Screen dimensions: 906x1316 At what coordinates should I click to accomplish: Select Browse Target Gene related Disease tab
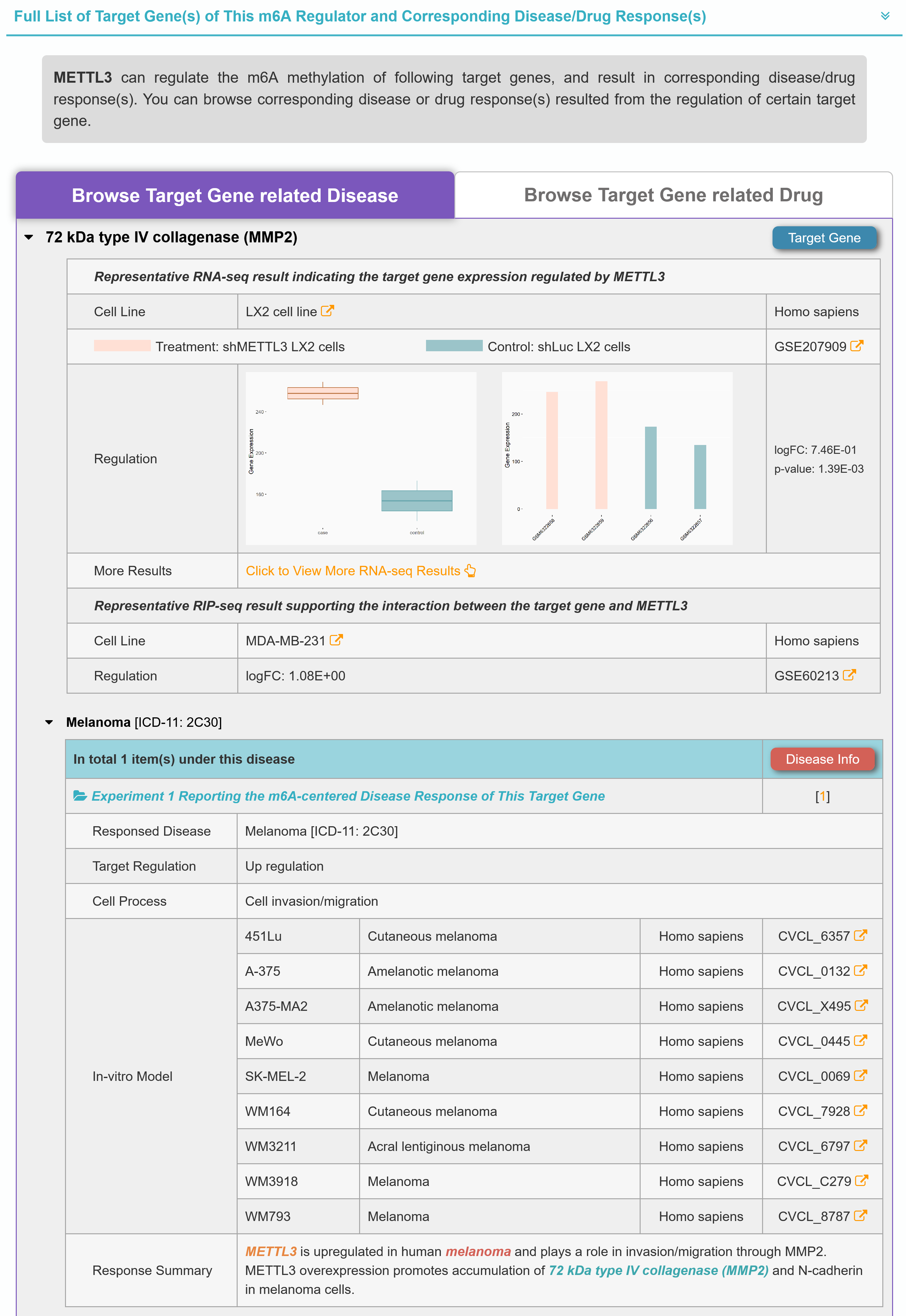pyautogui.click(x=235, y=195)
